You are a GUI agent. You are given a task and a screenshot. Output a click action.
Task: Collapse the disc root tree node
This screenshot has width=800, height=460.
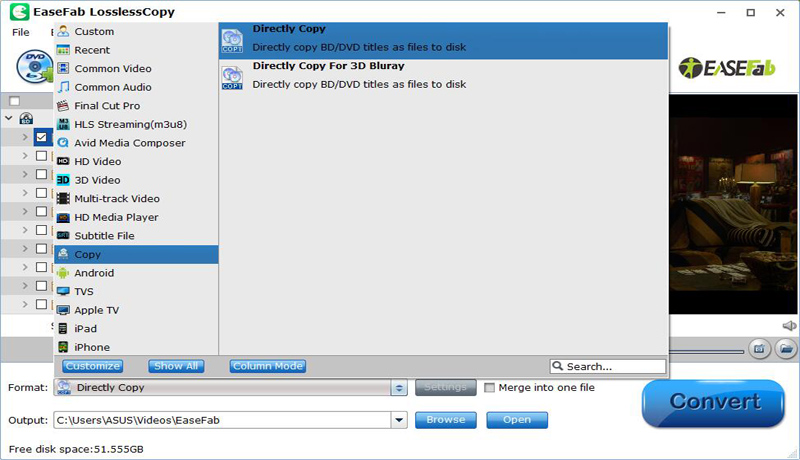tap(9, 118)
